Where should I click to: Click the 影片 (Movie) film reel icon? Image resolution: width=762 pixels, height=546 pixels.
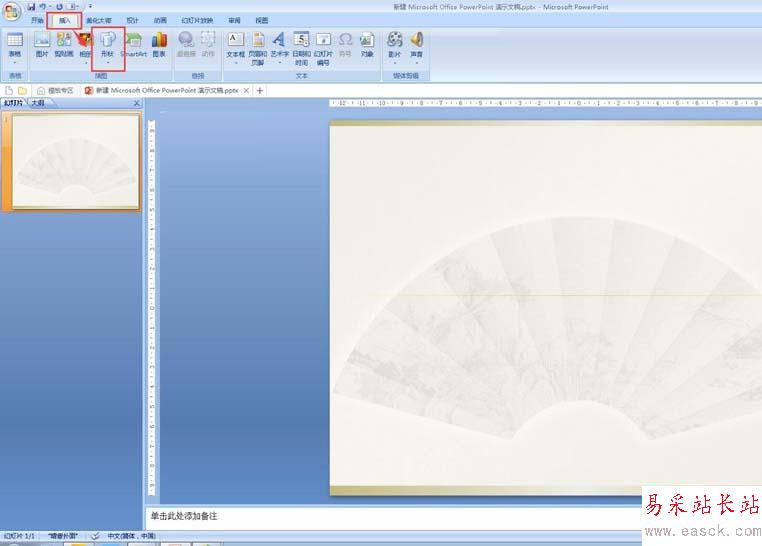tap(395, 40)
